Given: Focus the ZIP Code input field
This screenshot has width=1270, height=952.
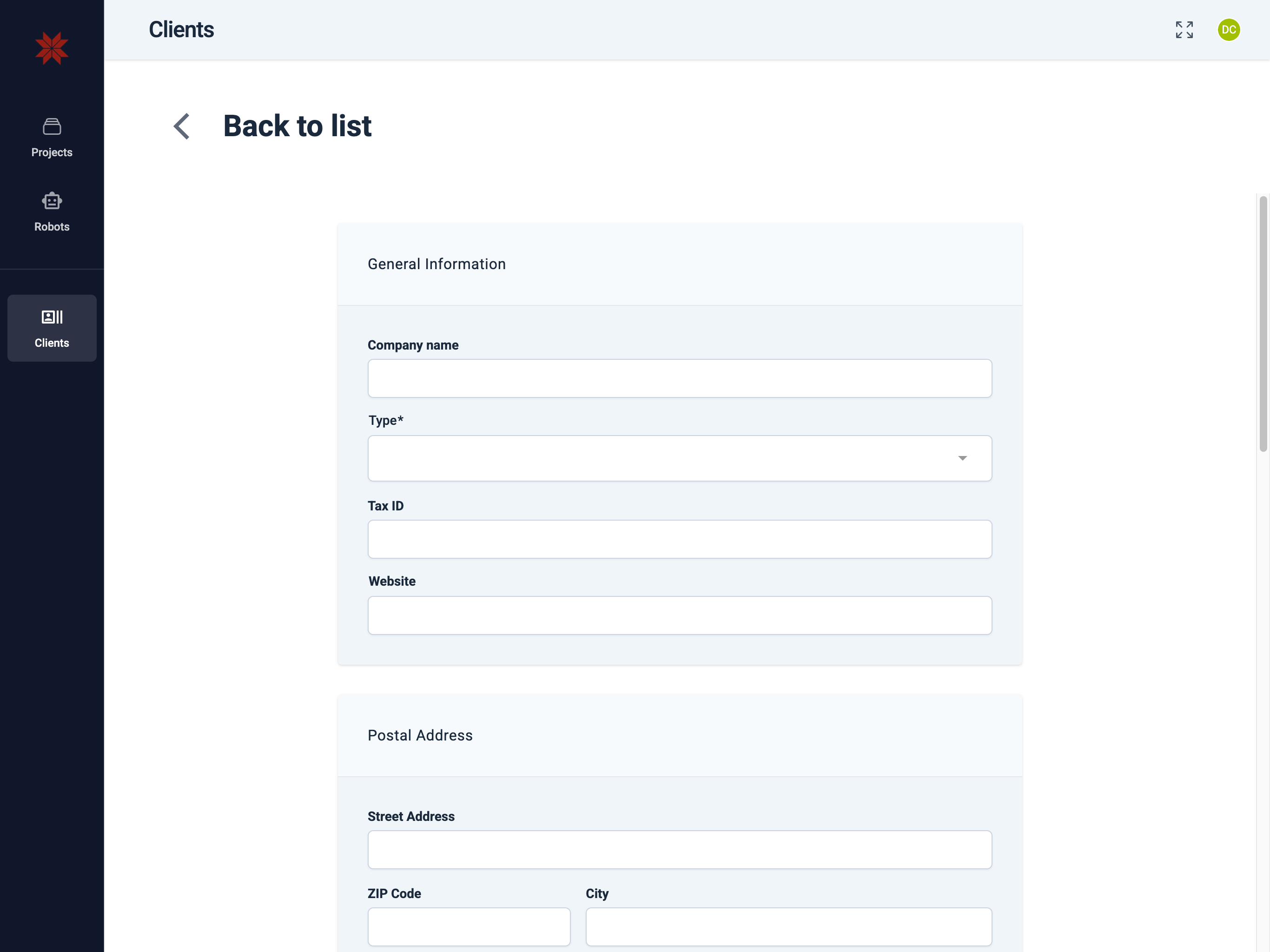Looking at the screenshot, I should coord(469,927).
